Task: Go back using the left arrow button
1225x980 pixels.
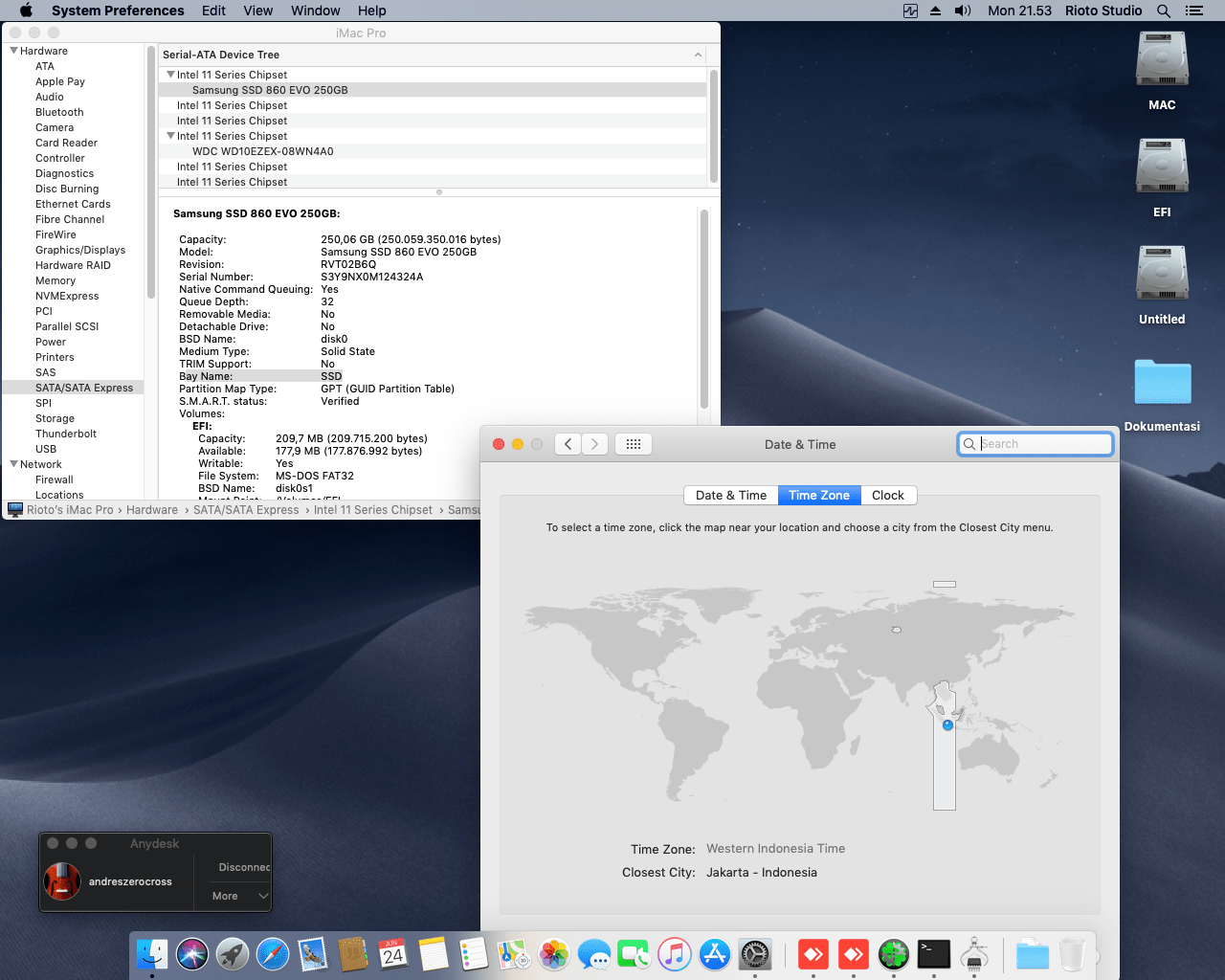Action: [x=568, y=444]
